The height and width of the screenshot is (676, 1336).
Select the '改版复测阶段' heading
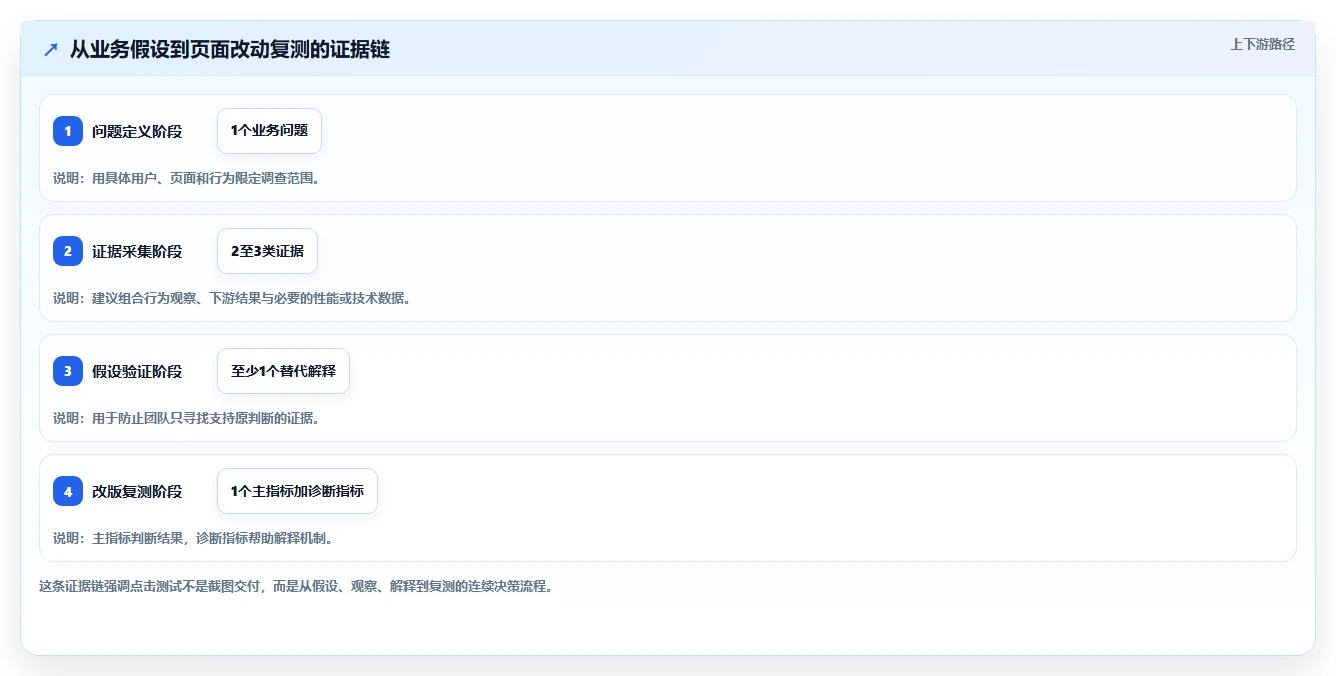click(137, 491)
